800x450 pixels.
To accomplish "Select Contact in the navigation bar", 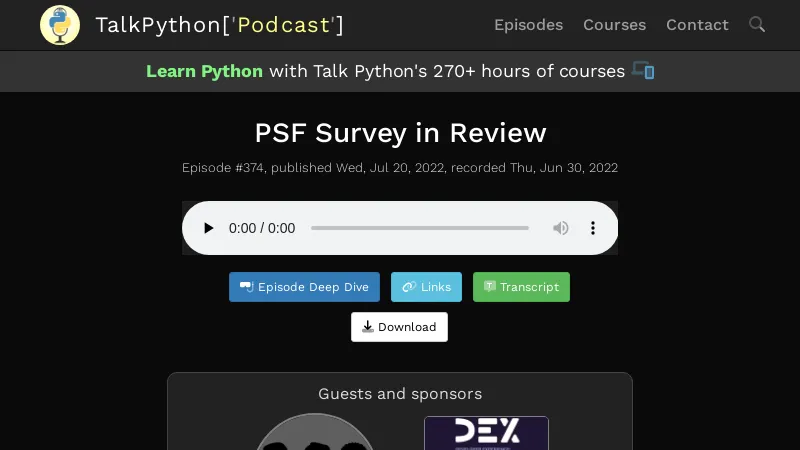I will pos(697,25).
